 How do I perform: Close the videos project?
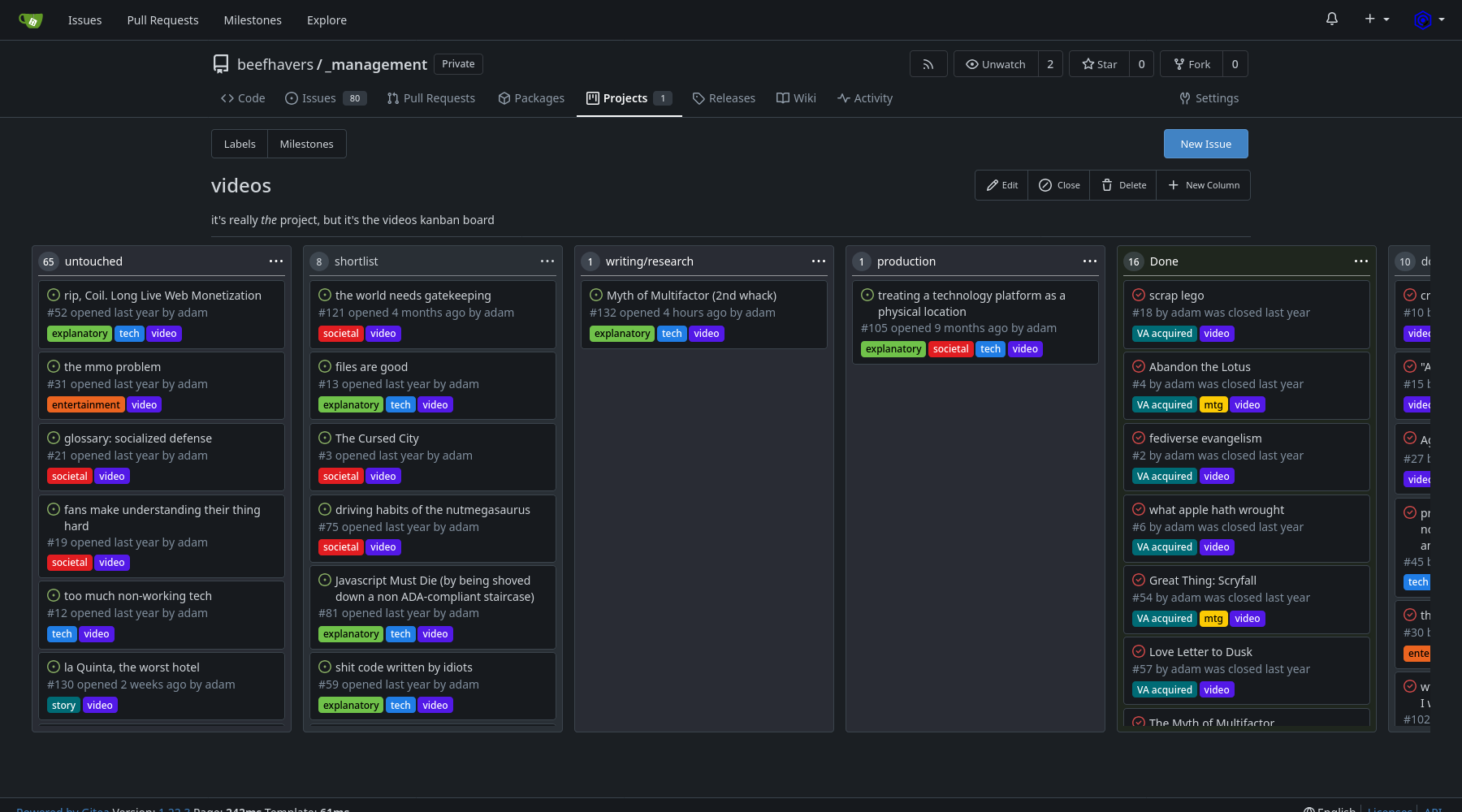coord(1059,185)
